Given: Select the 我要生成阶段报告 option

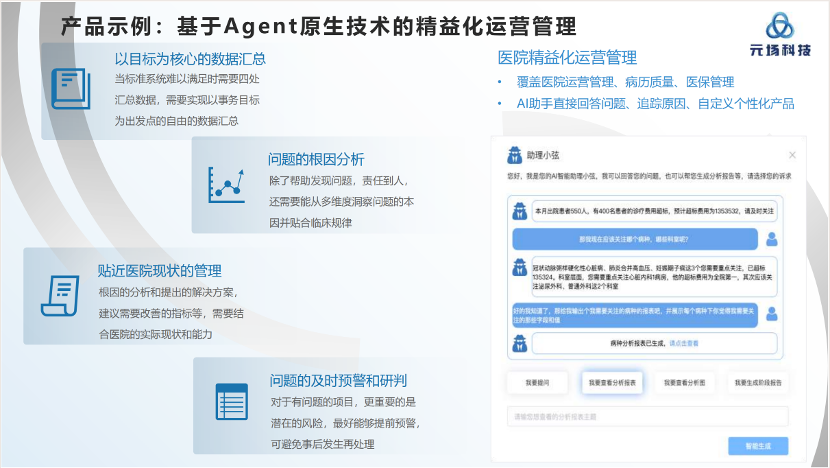Looking at the screenshot, I should pyautogui.click(x=758, y=382).
